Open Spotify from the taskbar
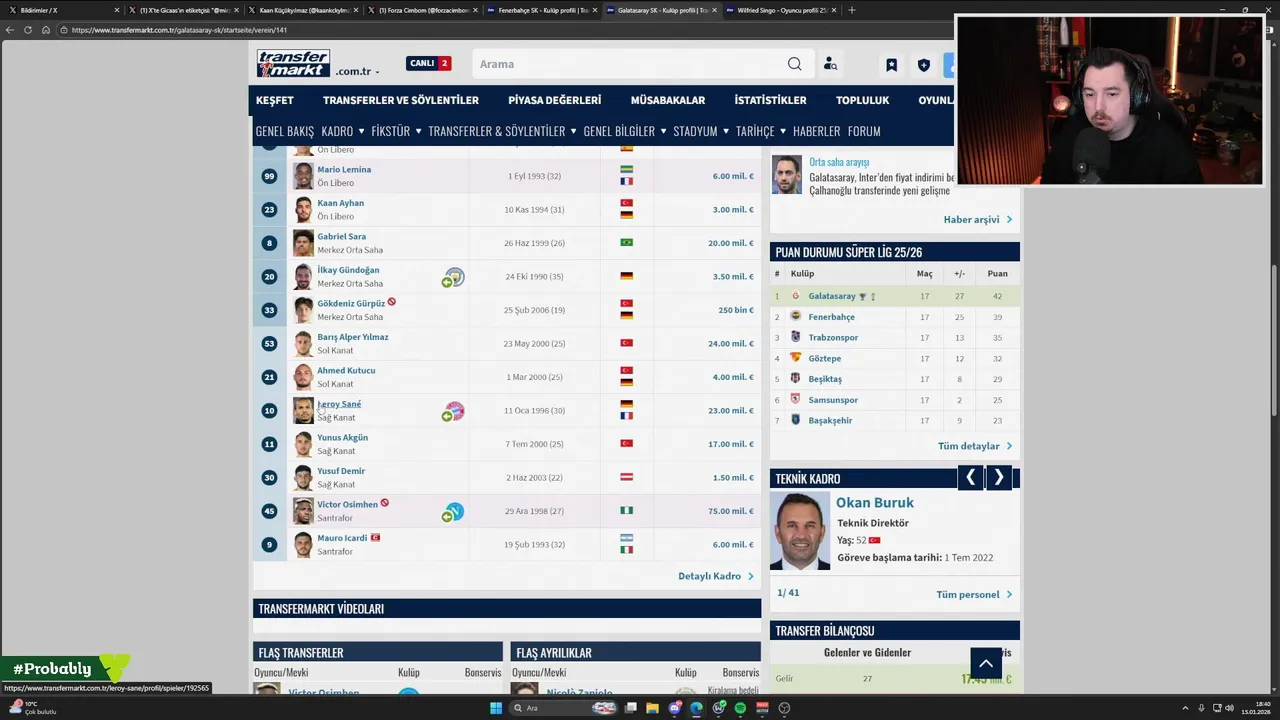The image size is (1280, 720). [x=740, y=708]
